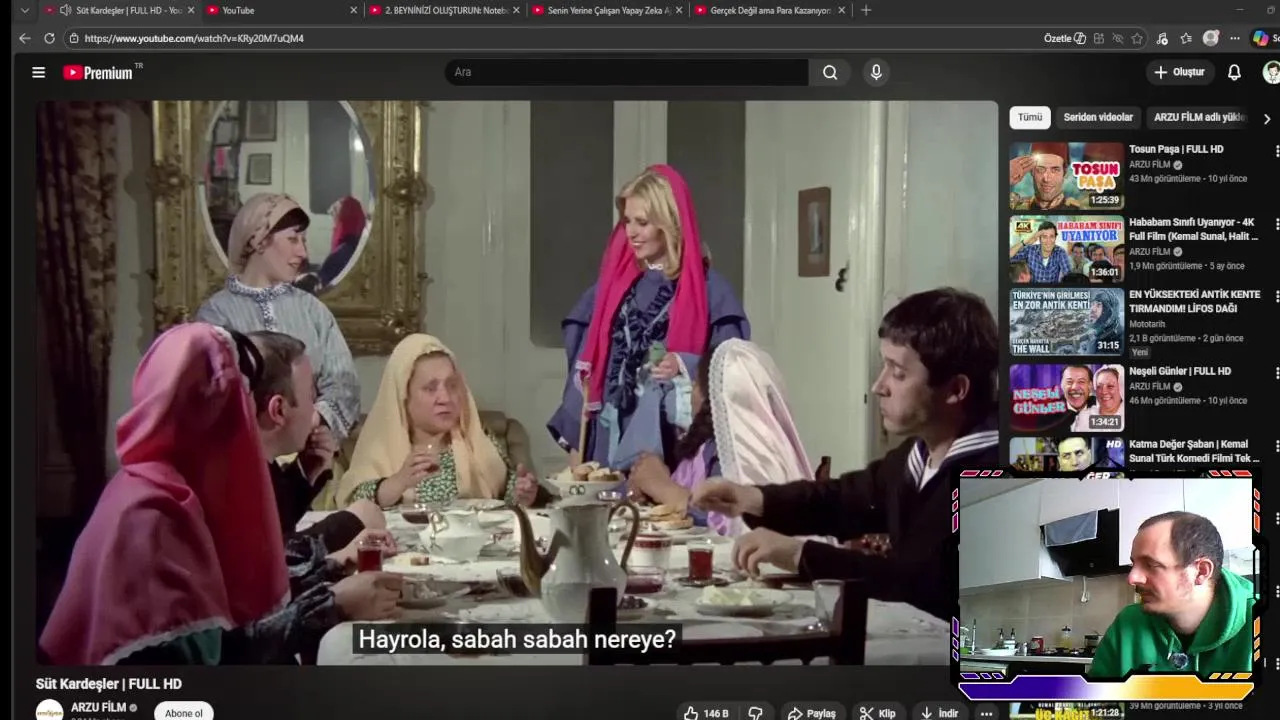
Task: Open 'Neşeli Günler | FULL HD' title
Action: pos(1180,371)
